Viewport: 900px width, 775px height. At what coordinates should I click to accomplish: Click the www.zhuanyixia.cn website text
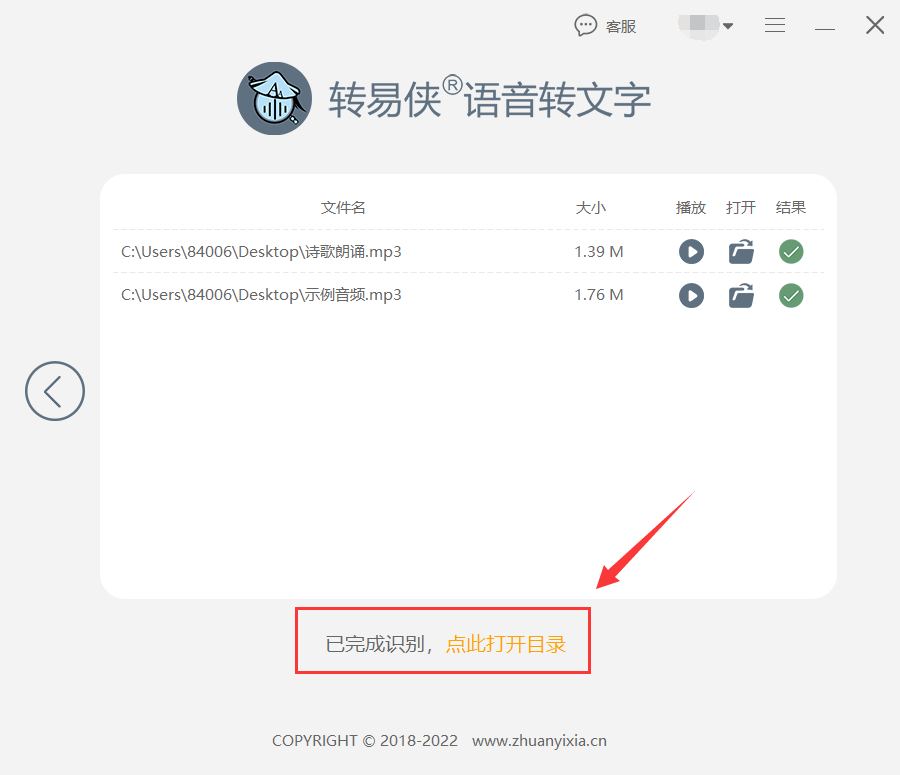click(539, 741)
